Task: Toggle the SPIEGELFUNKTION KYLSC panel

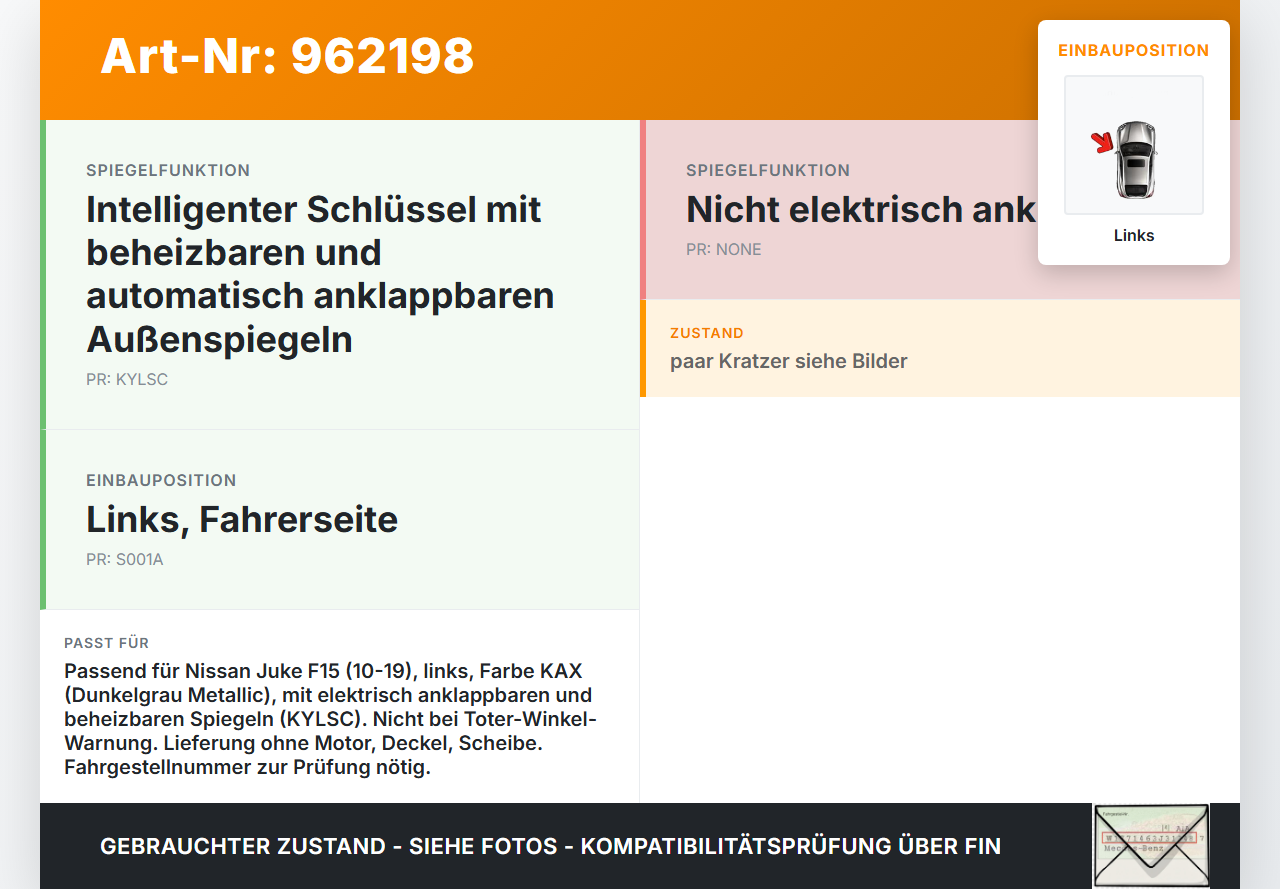Action: [x=340, y=270]
